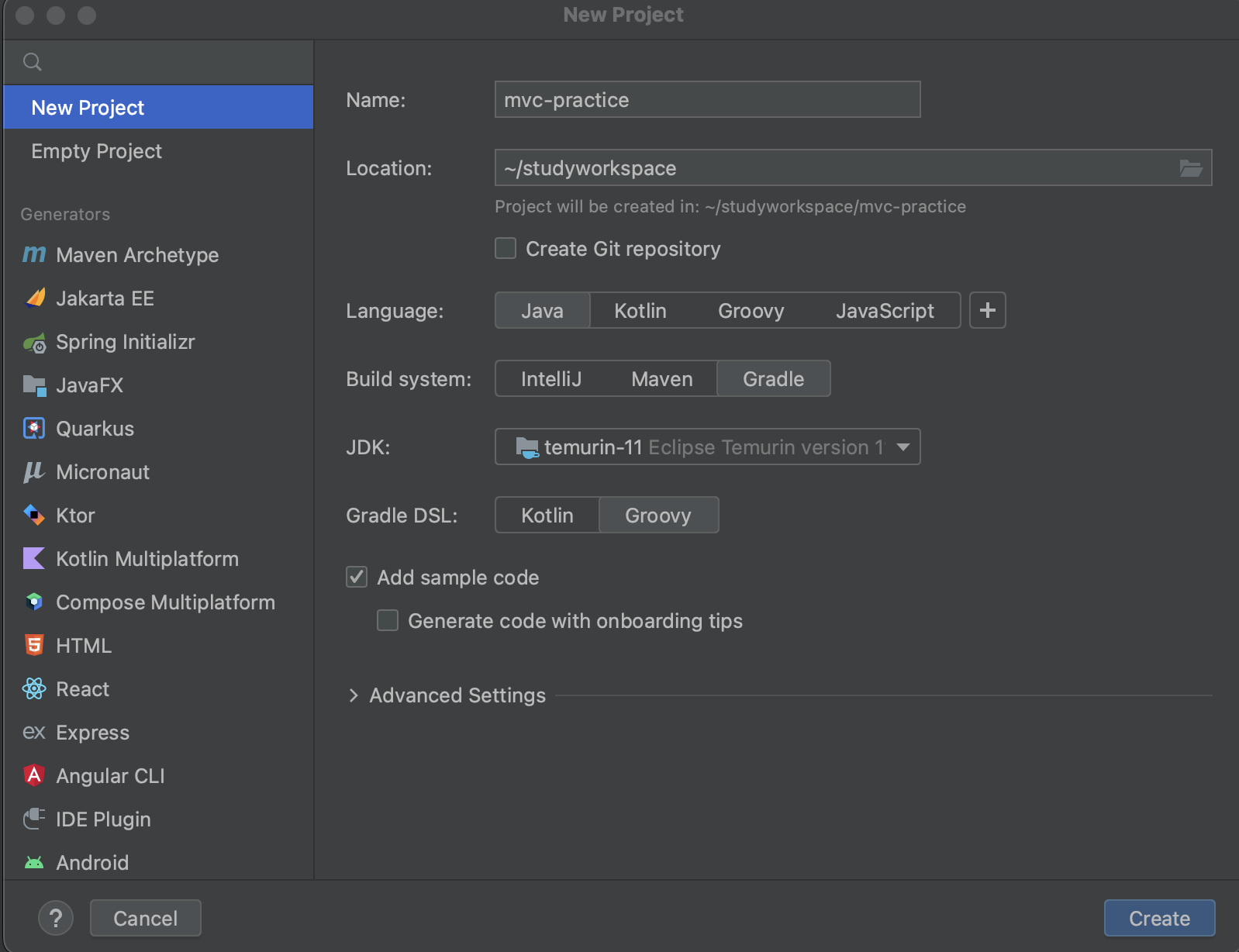Image resolution: width=1239 pixels, height=952 pixels.
Task: Click the JavaFX folder icon
Action: pos(34,385)
